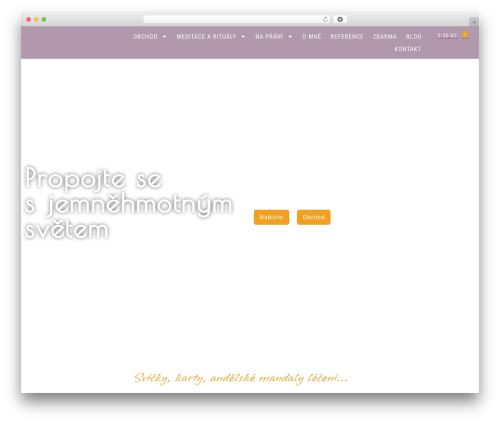Viewport: 500px width, 423px height.
Task: Open the Meditace a rituály menu item
Action: [x=206, y=37]
